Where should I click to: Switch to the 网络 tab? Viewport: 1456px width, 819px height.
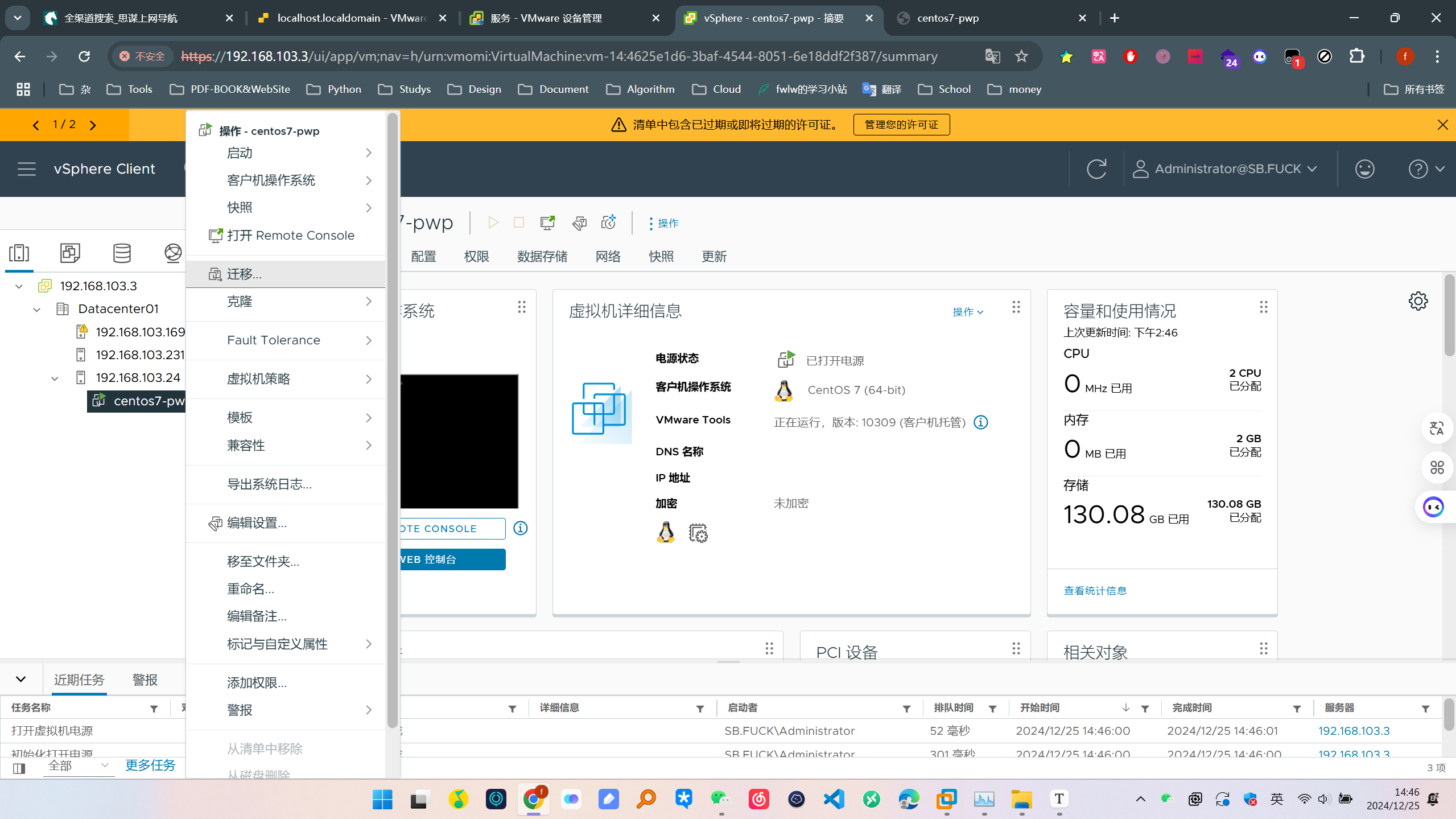point(608,257)
